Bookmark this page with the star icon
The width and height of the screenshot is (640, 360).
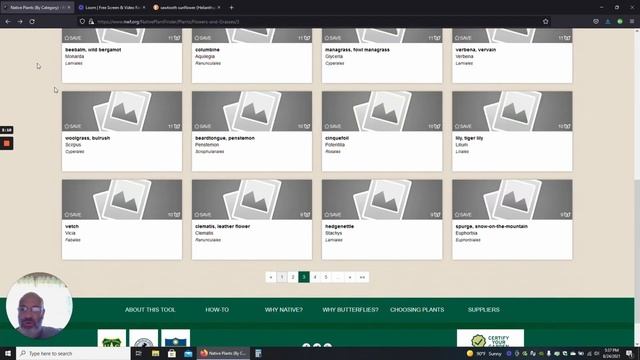545,21
